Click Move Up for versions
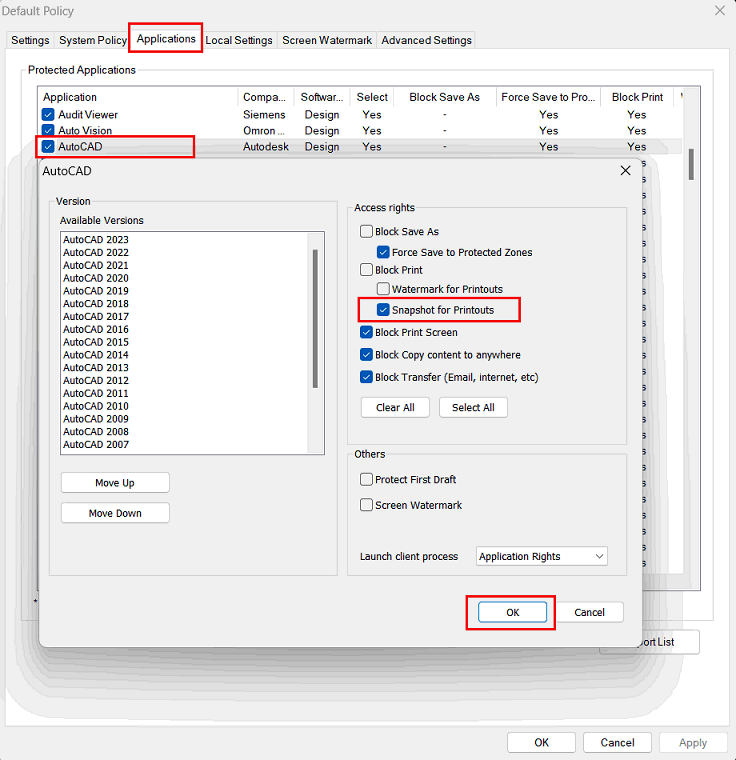 coord(115,483)
